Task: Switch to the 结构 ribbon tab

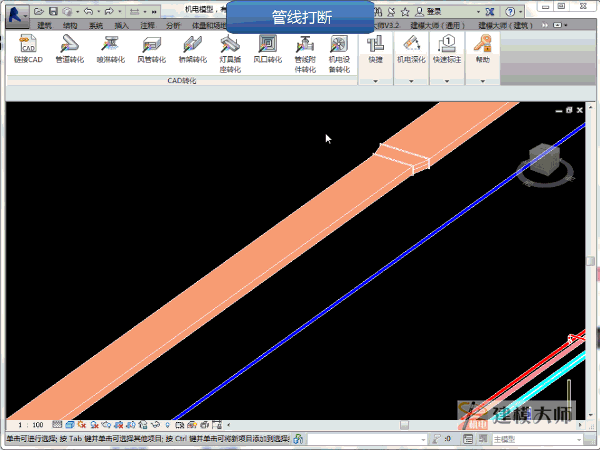Action: coord(70,26)
